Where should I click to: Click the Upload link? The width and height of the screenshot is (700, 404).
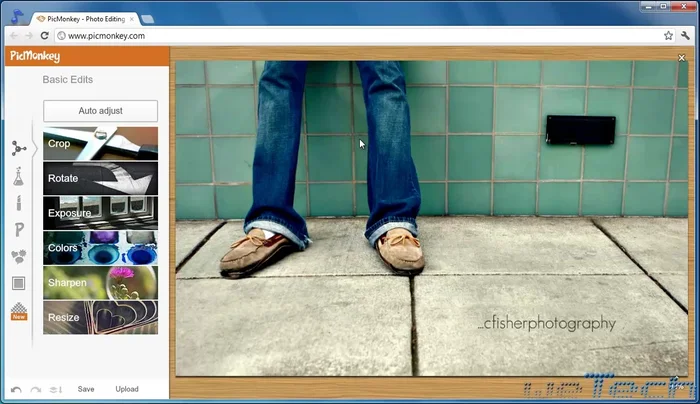tap(127, 389)
